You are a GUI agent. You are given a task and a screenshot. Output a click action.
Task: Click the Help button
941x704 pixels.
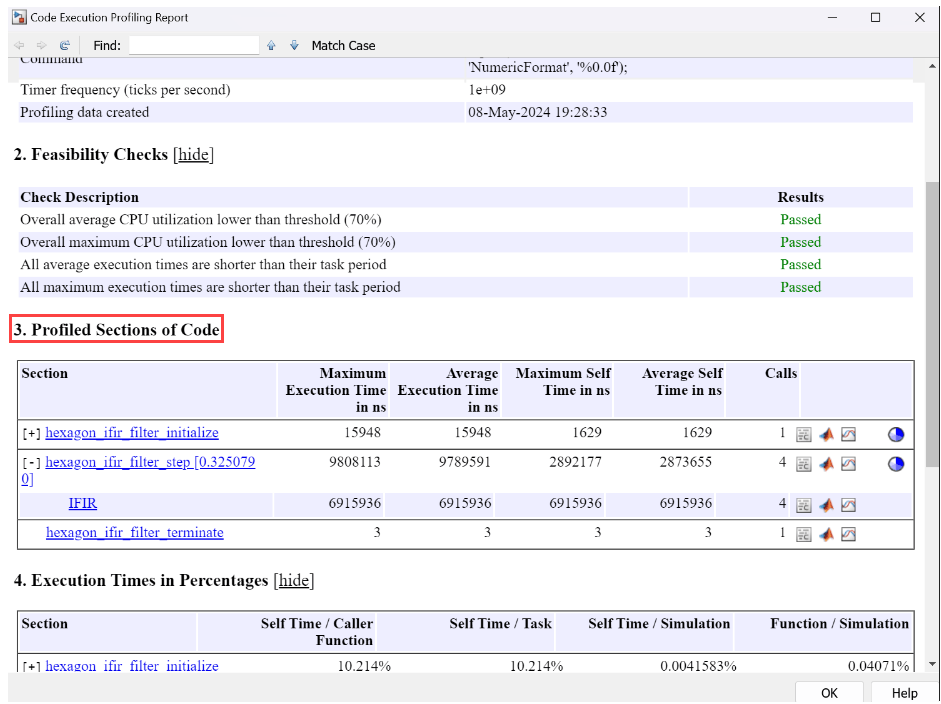904,693
